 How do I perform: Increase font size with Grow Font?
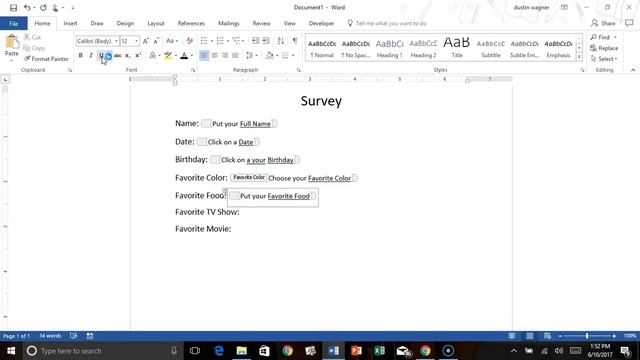146,41
